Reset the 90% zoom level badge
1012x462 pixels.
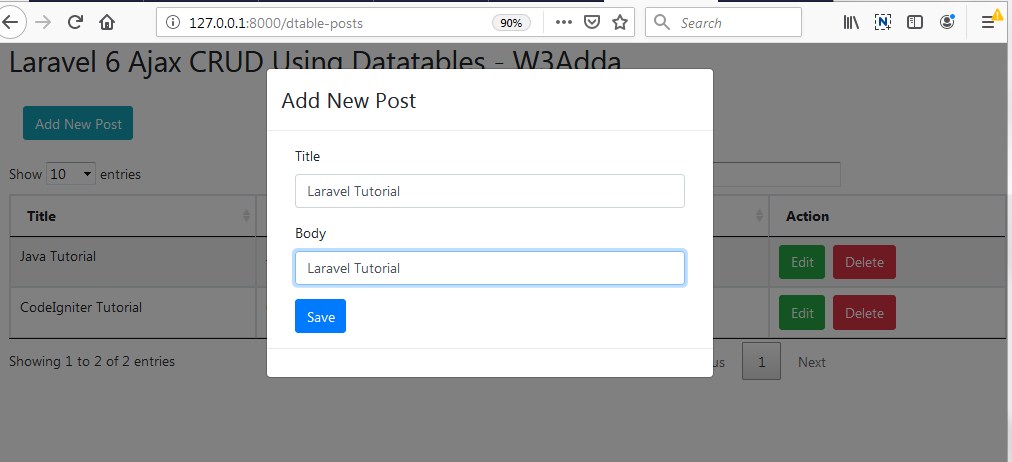click(511, 23)
